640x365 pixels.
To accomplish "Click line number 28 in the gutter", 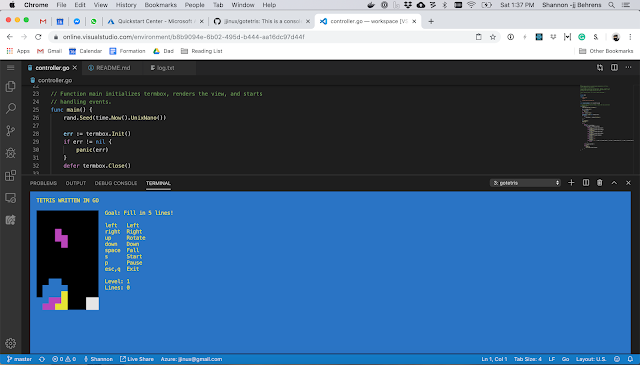I will [x=36, y=134].
